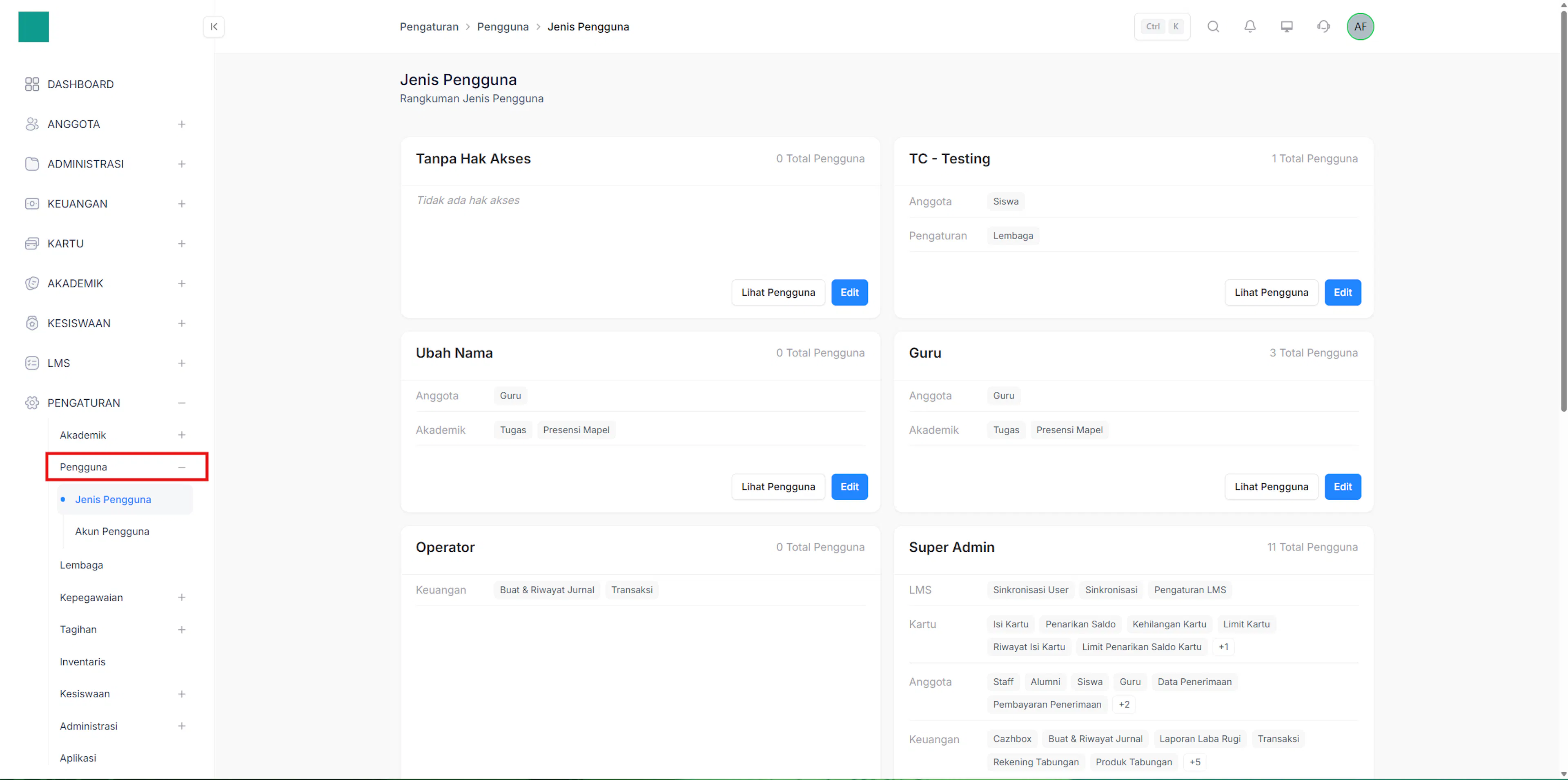The width and height of the screenshot is (1568, 780).
Task: Click the Penarikan Saldo tag
Action: click(x=1080, y=624)
